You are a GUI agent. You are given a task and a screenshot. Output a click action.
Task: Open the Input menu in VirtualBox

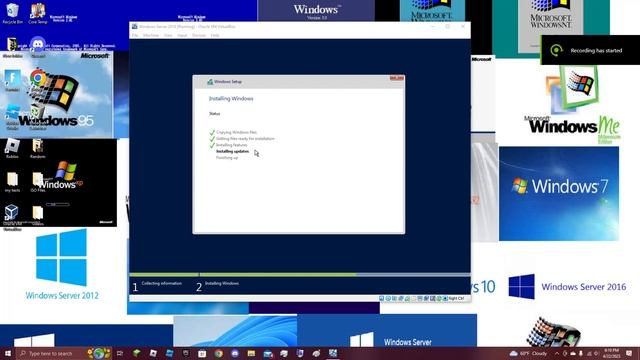(182, 36)
